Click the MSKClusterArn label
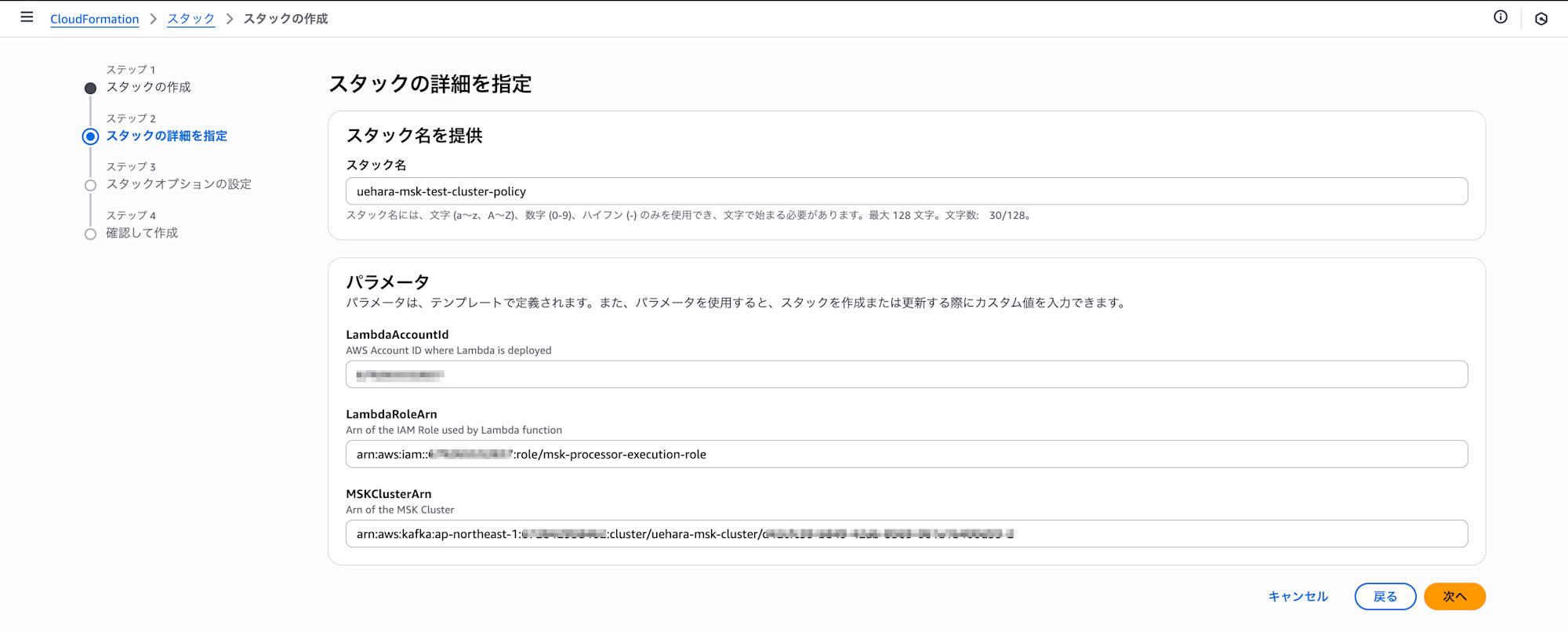 [389, 494]
